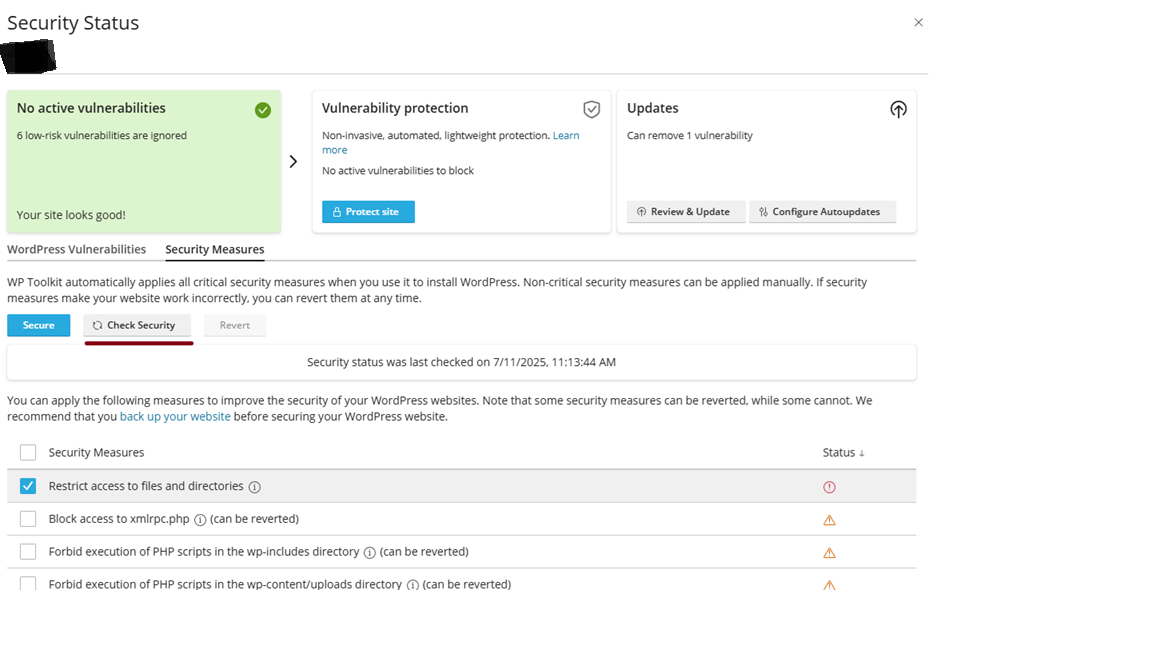Viewport: 1152px width, 648px height.
Task: Click warning triangle for Block access to xmlrpc.php
Action: point(829,520)
